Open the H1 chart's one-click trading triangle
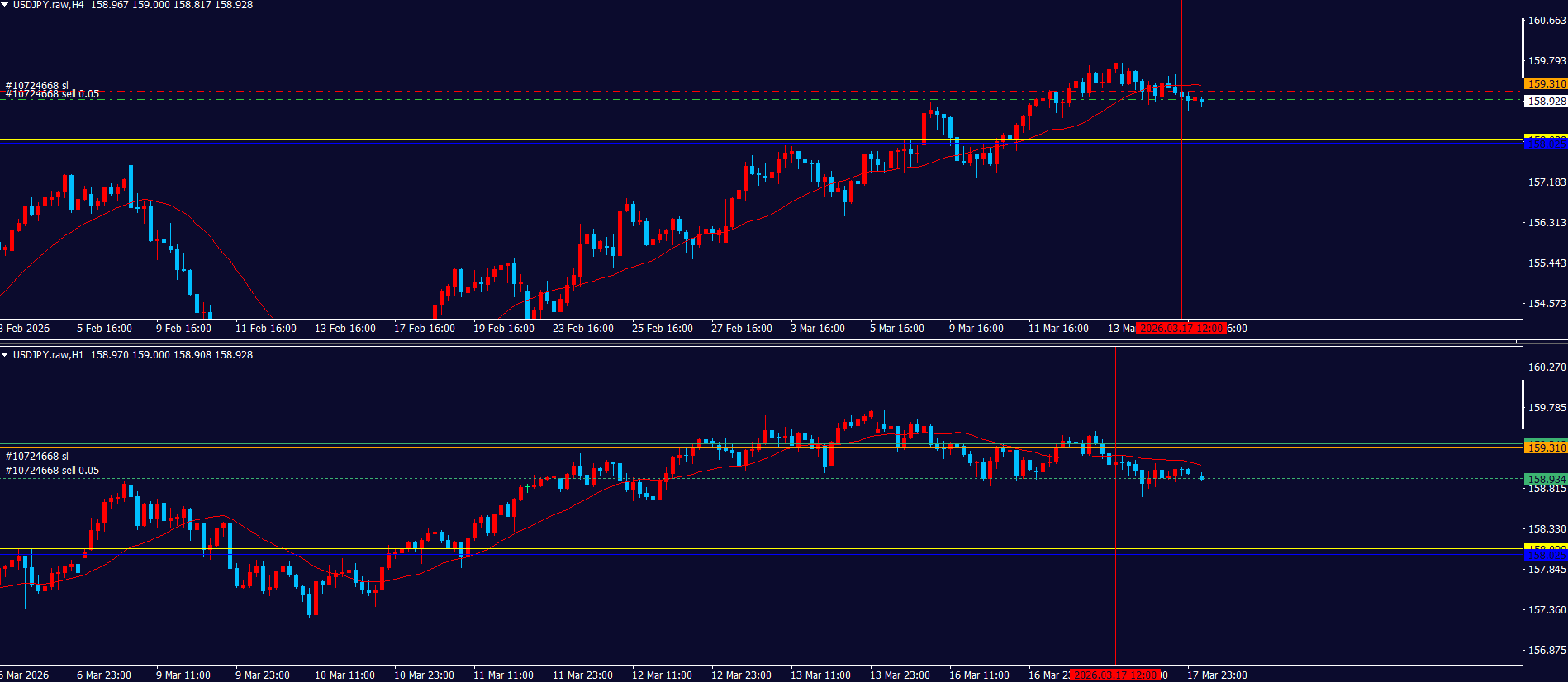1568x682 pixels. (5, 355)
